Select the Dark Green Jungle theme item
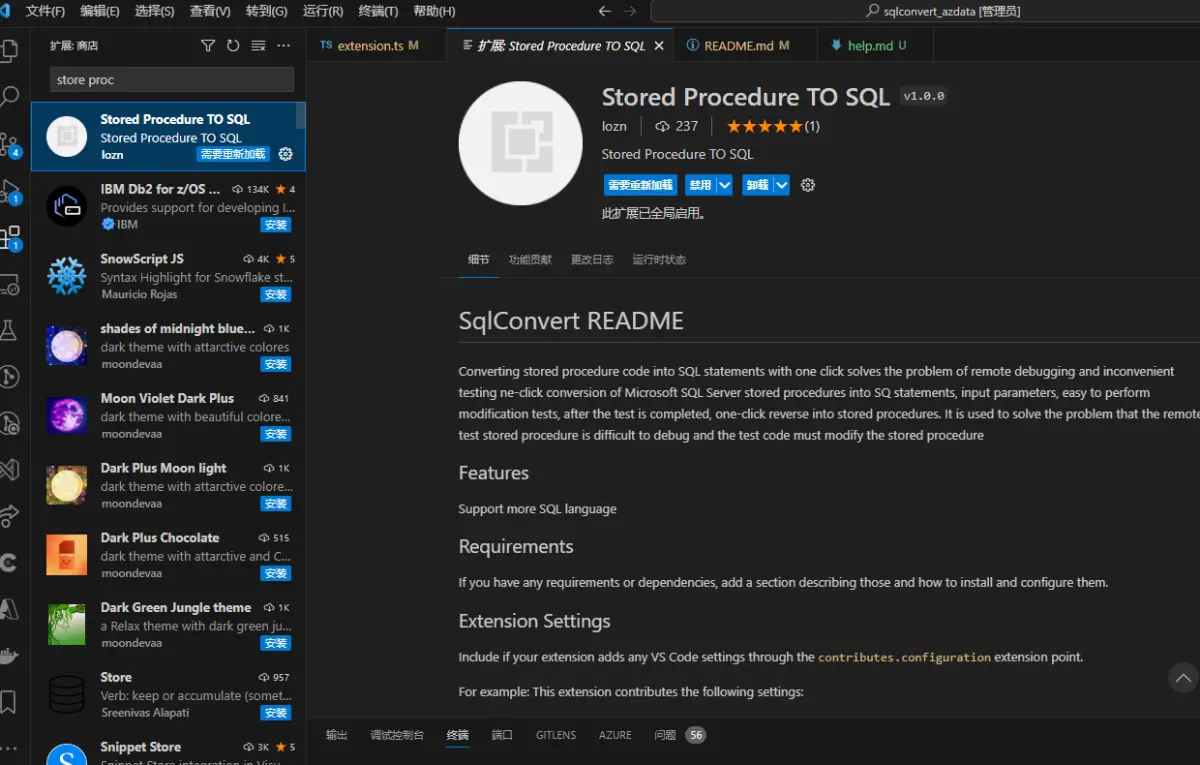Viewport: 1200px width, 765px height. [x=168, y=624]
